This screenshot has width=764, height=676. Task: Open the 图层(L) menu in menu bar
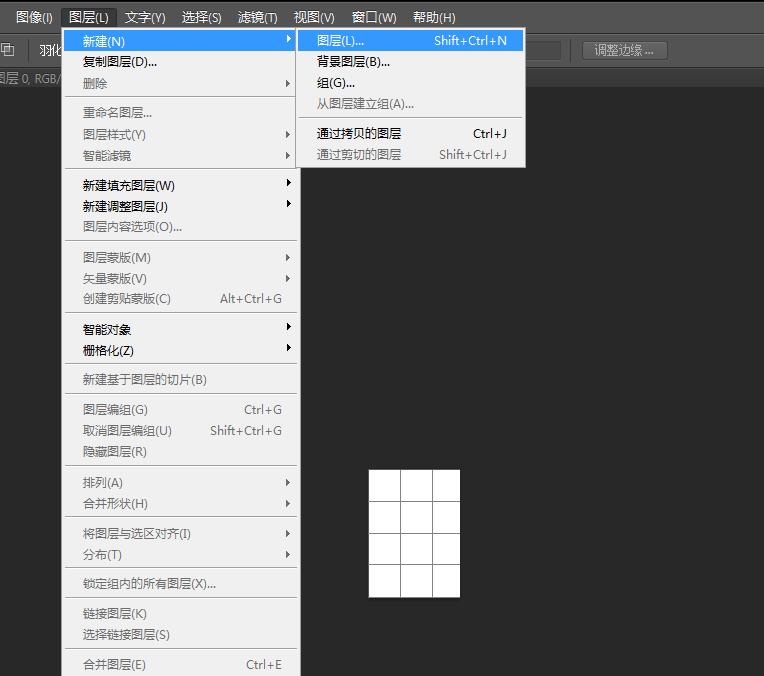pos(89,18)
